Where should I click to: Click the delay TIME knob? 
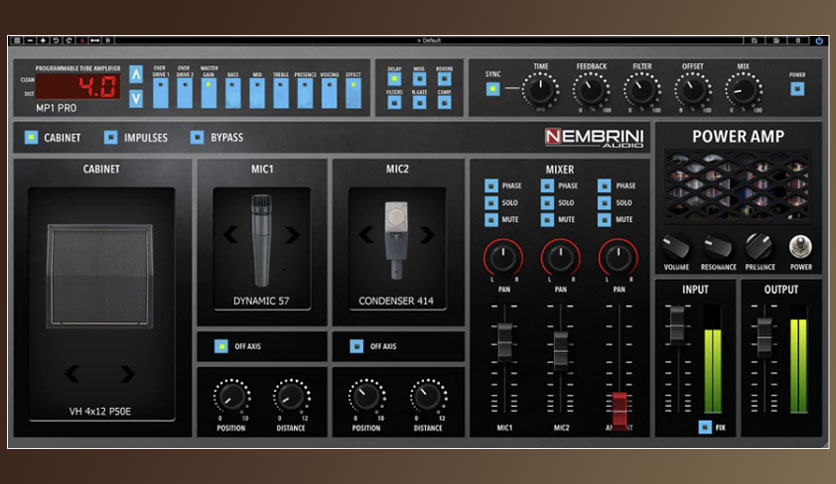(540, 90)
